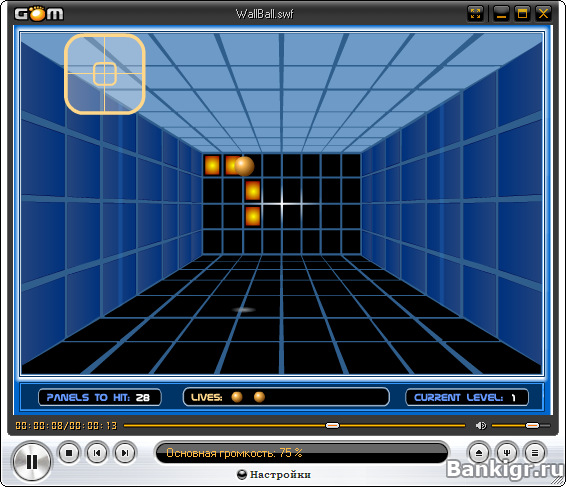
Task: Open the playlist icon
Action: tap(535, 453)
